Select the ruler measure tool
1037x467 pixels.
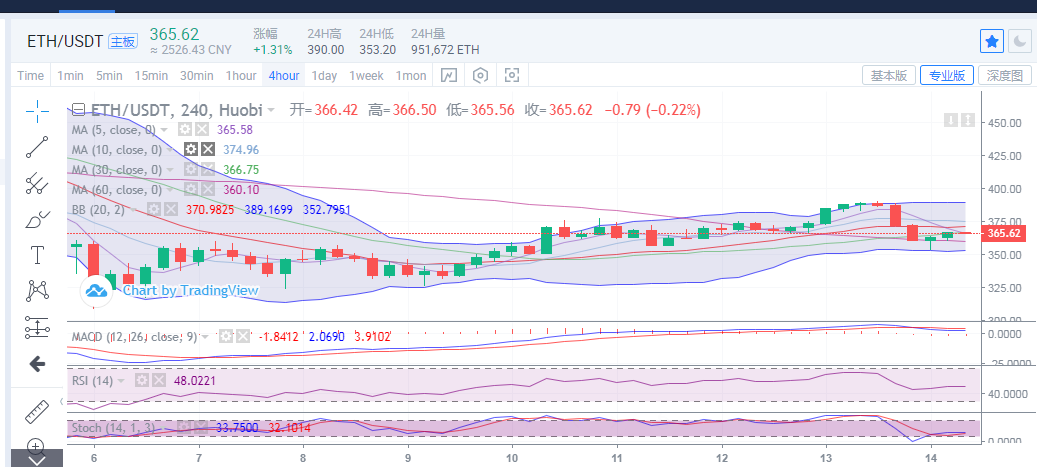pos(38,411)
